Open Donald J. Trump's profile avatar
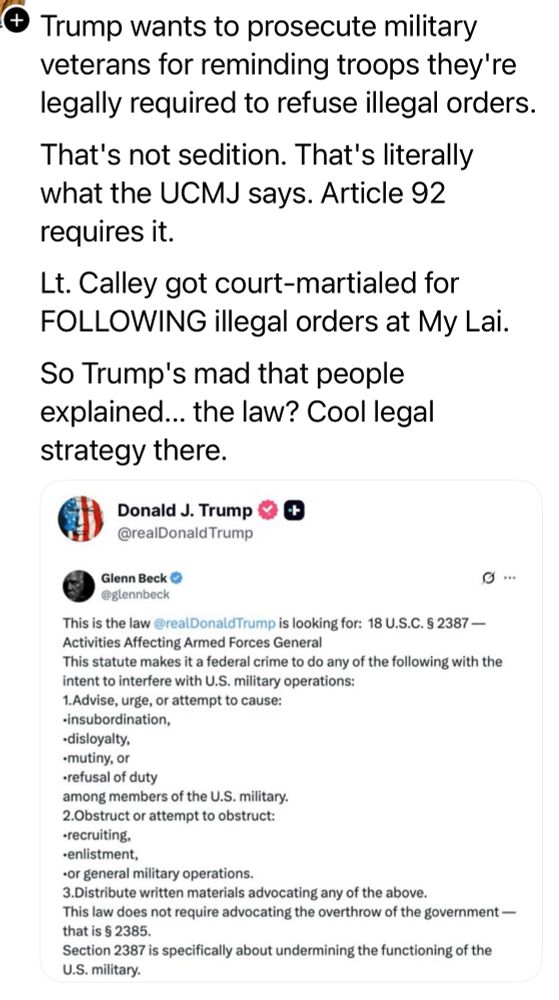 coord(81,518)
